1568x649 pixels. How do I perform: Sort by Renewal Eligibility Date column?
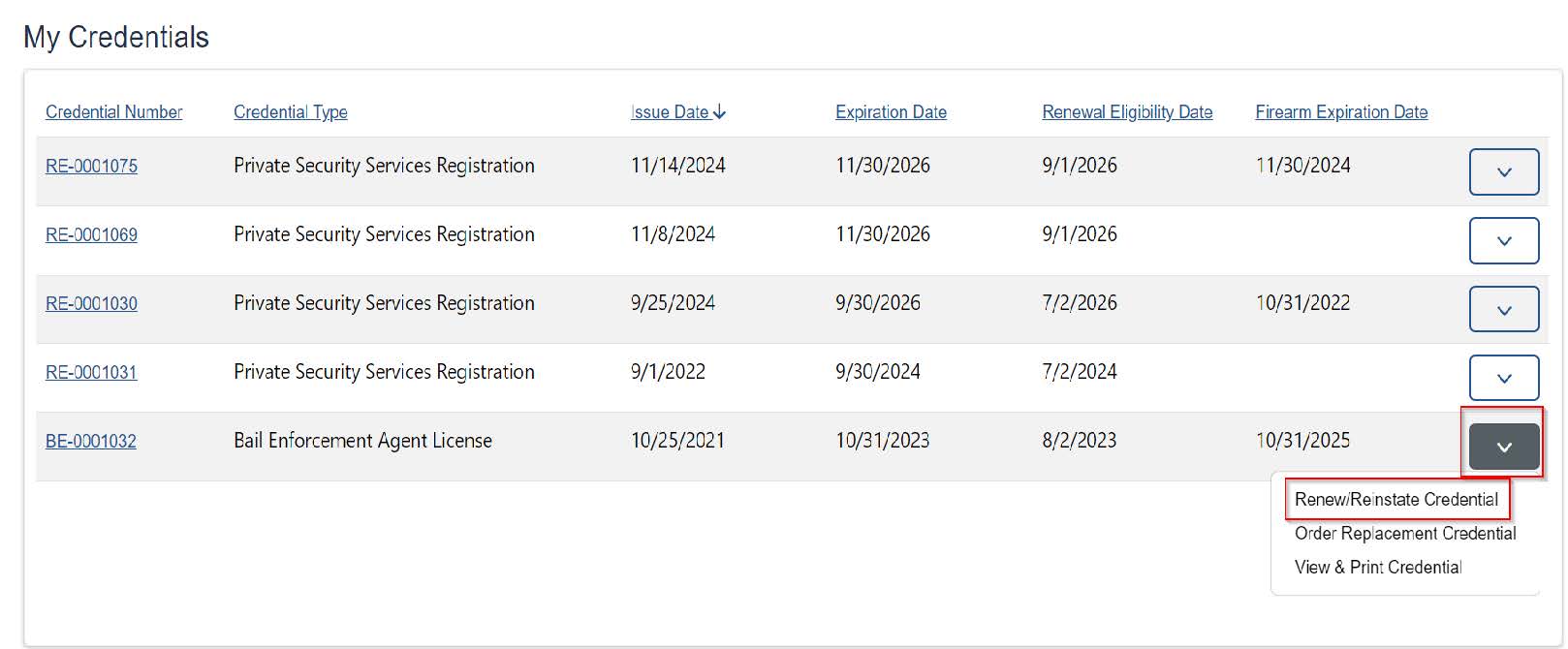tap(1127, 112)
